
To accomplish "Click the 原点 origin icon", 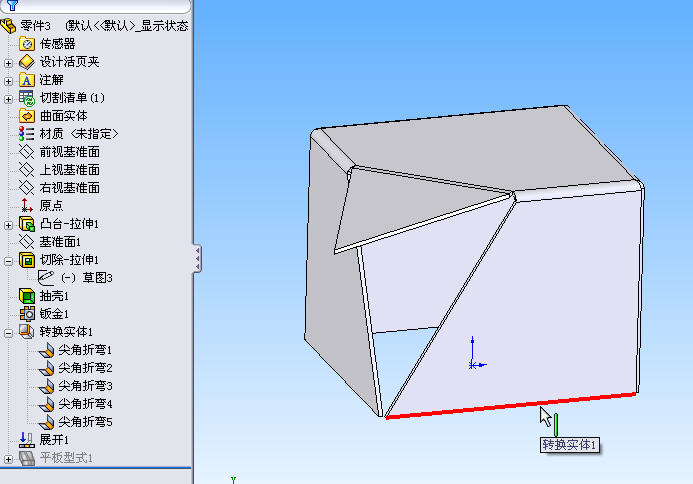I will (x=27, y=206).
